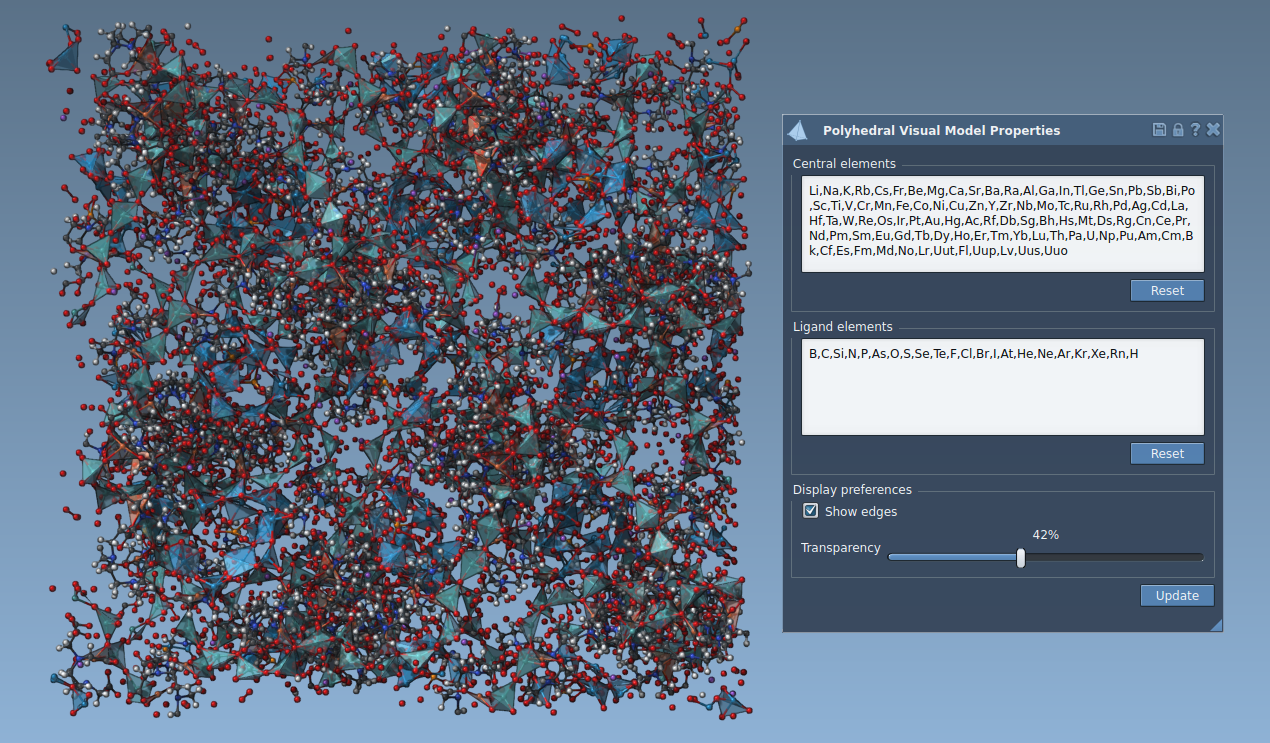
Task: Toggle the padlock icon in panel header
Action: point(1177,130)
